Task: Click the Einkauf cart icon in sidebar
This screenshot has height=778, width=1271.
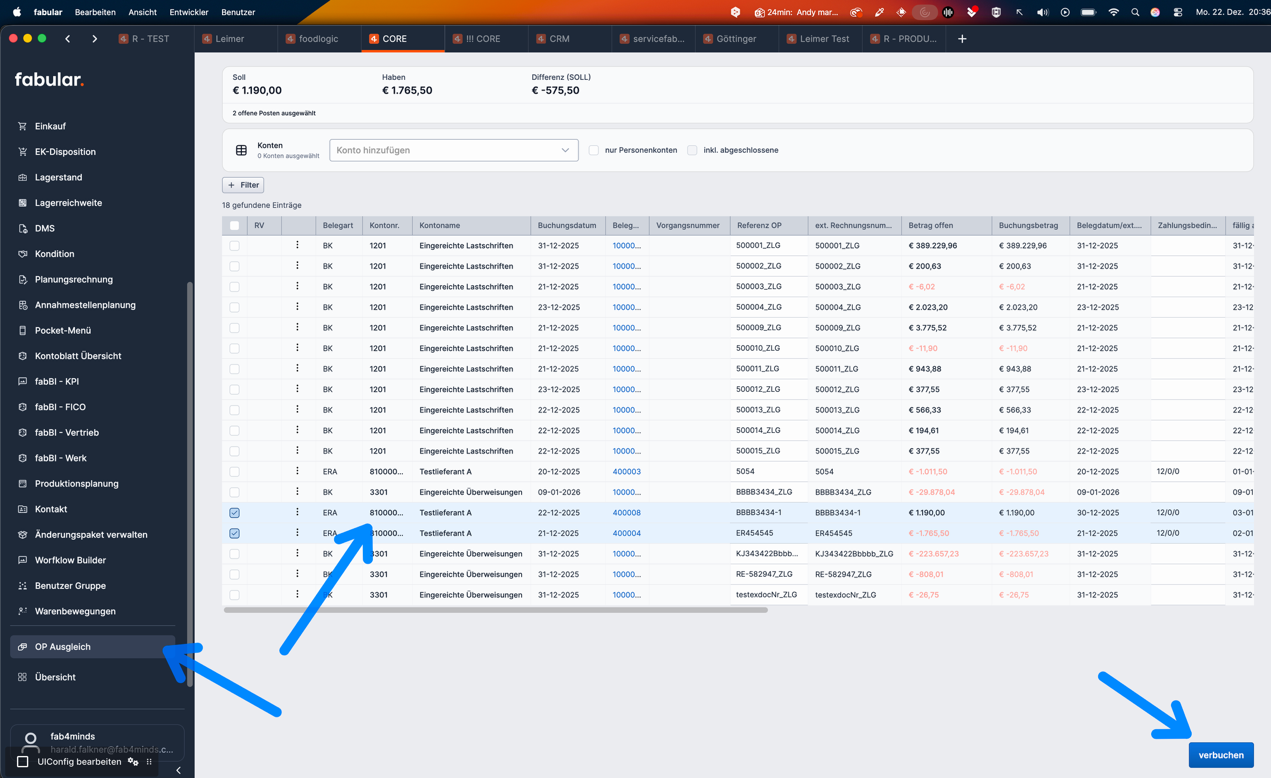Action: (23, 126)
